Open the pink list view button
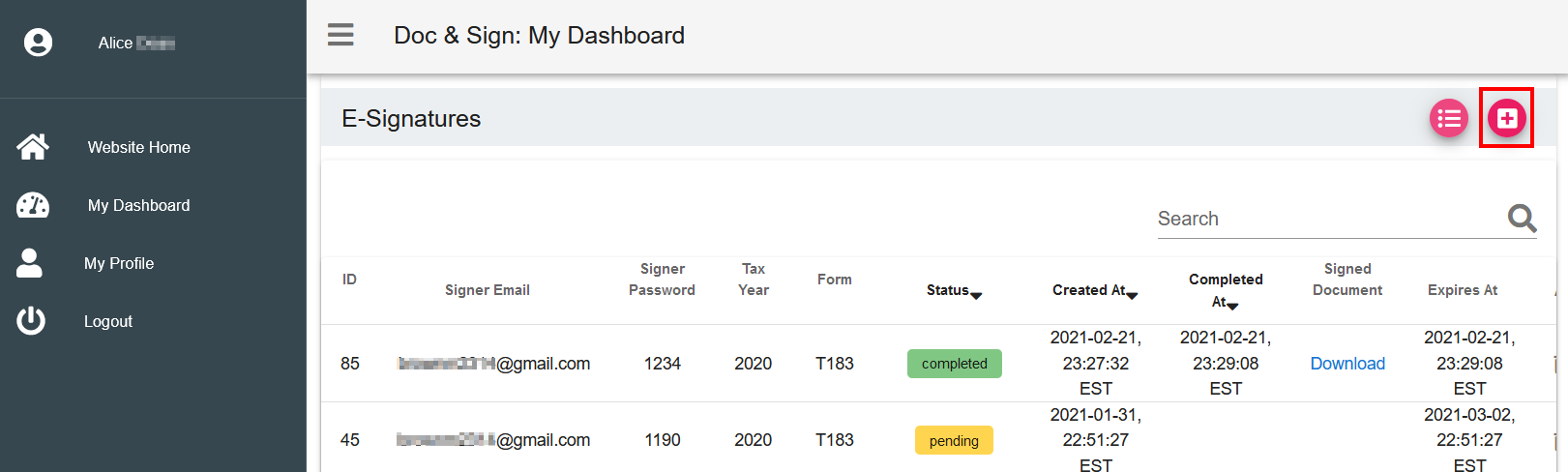 pyautogui.click(x=1448, y=118)
